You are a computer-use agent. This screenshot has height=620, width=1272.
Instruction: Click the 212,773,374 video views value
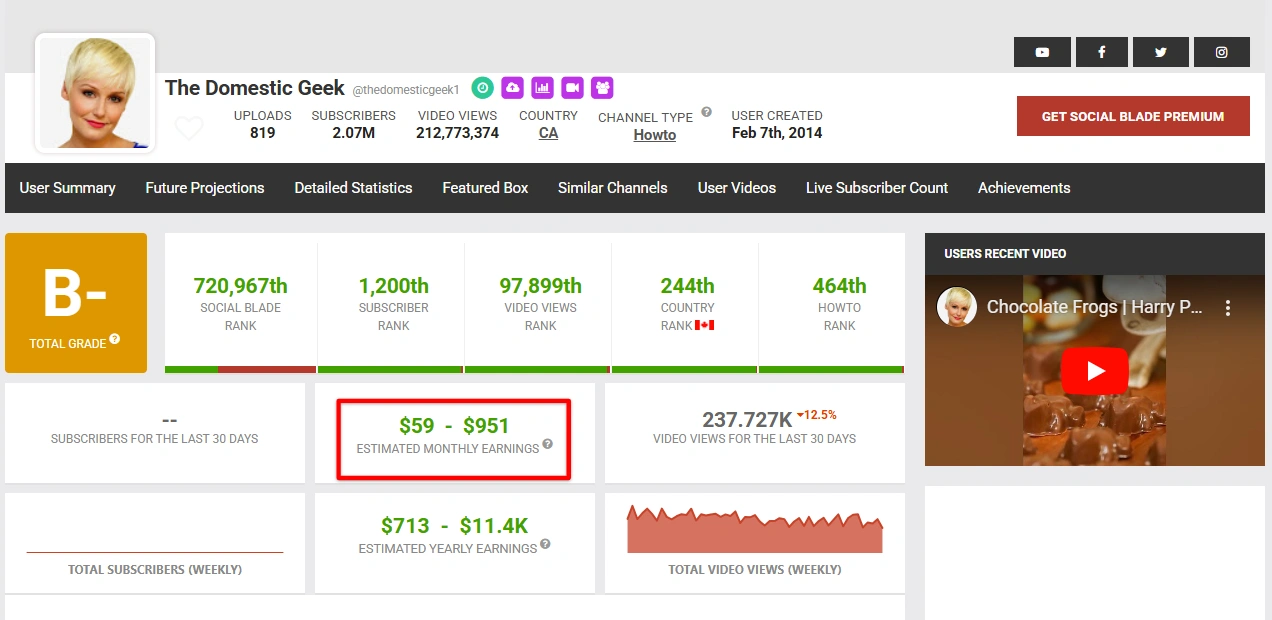458,133
